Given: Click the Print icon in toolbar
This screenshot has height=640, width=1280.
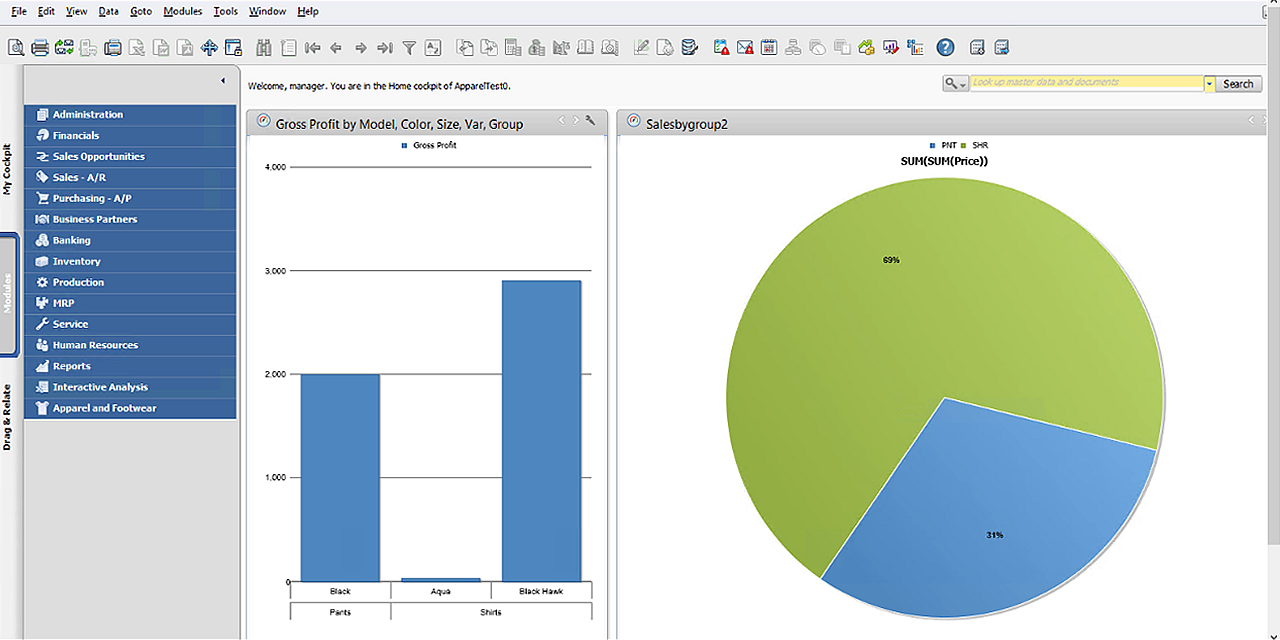Looking at the screenshot, I should point(40,47).
